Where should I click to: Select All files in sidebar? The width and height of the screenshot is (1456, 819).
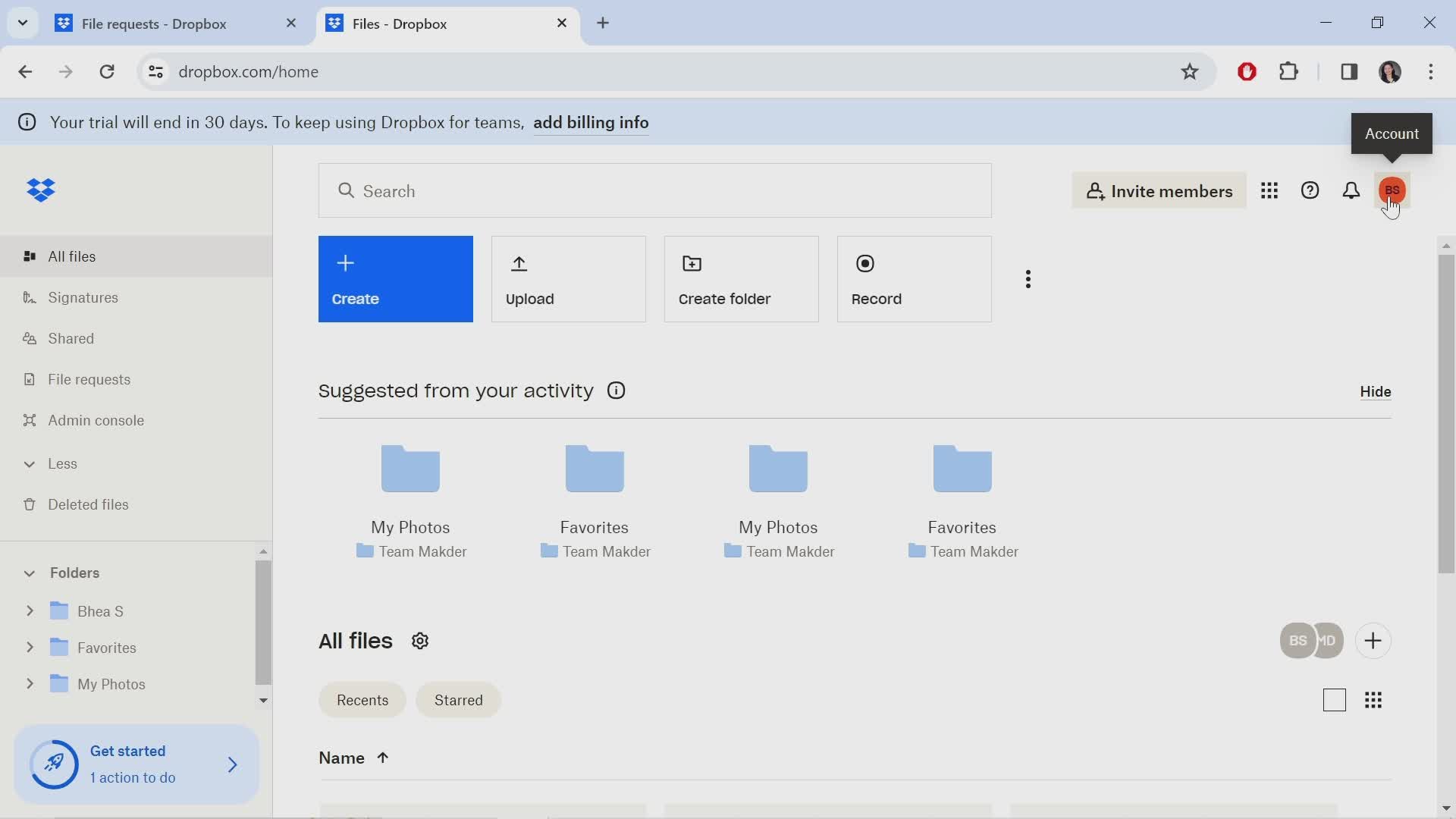pyautogui.click(x=136, y=256)
